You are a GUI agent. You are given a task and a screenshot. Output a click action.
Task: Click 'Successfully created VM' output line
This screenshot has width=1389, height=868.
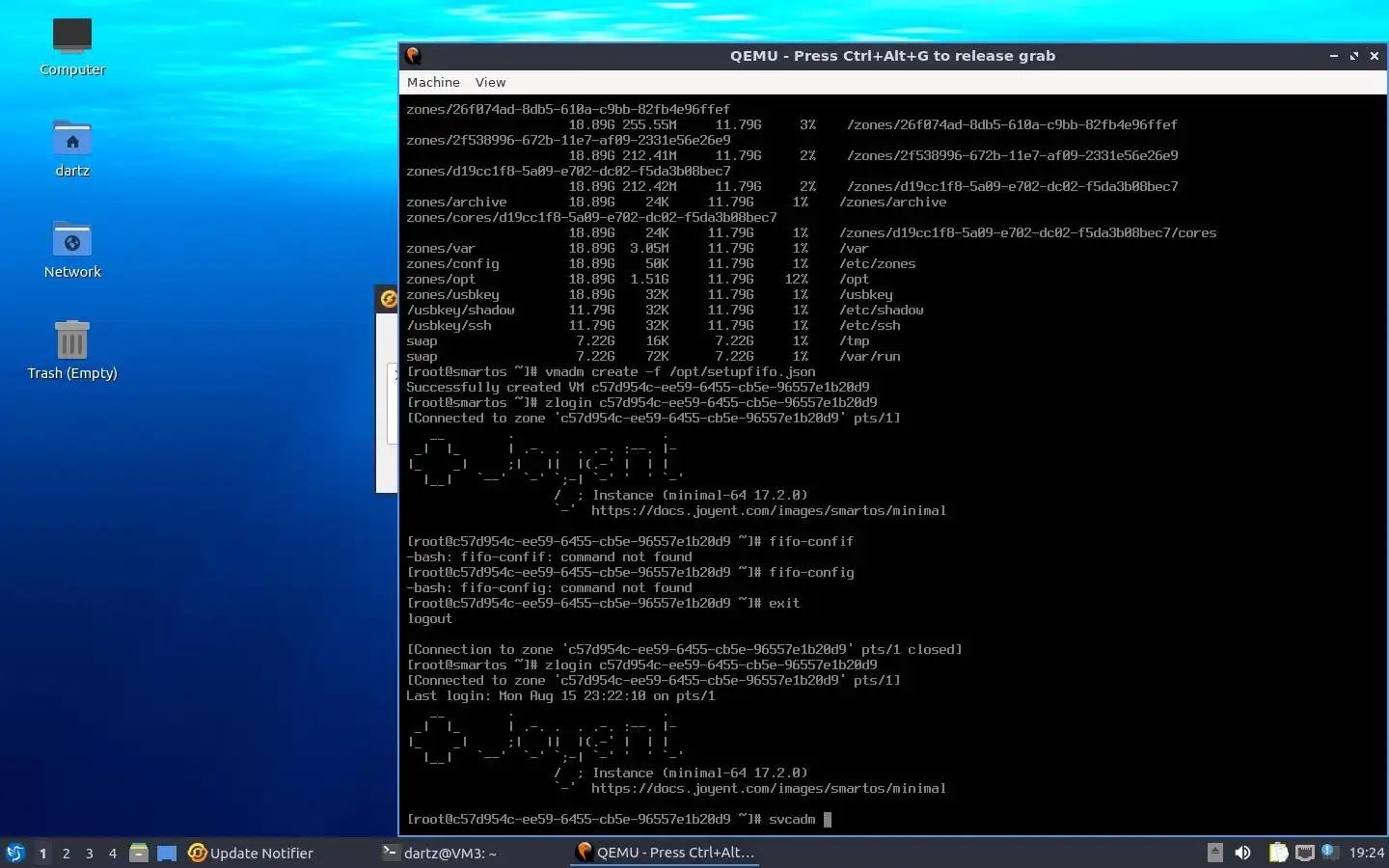point(638,387)
